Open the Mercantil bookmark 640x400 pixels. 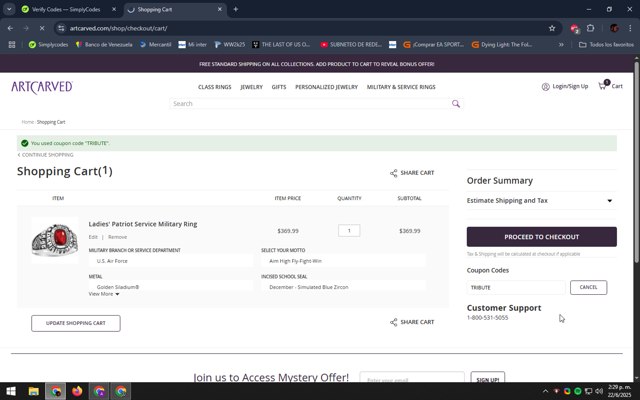(x=156, y=44)
